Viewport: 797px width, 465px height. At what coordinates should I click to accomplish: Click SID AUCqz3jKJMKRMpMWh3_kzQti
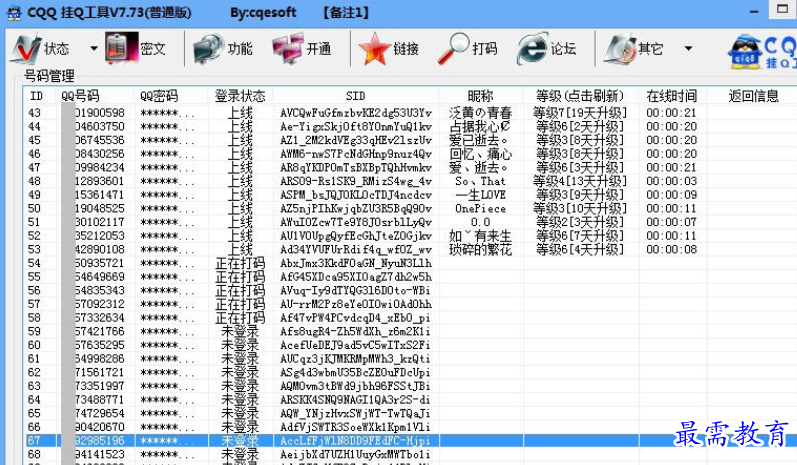pyautogui.click(x=355, y=359)
